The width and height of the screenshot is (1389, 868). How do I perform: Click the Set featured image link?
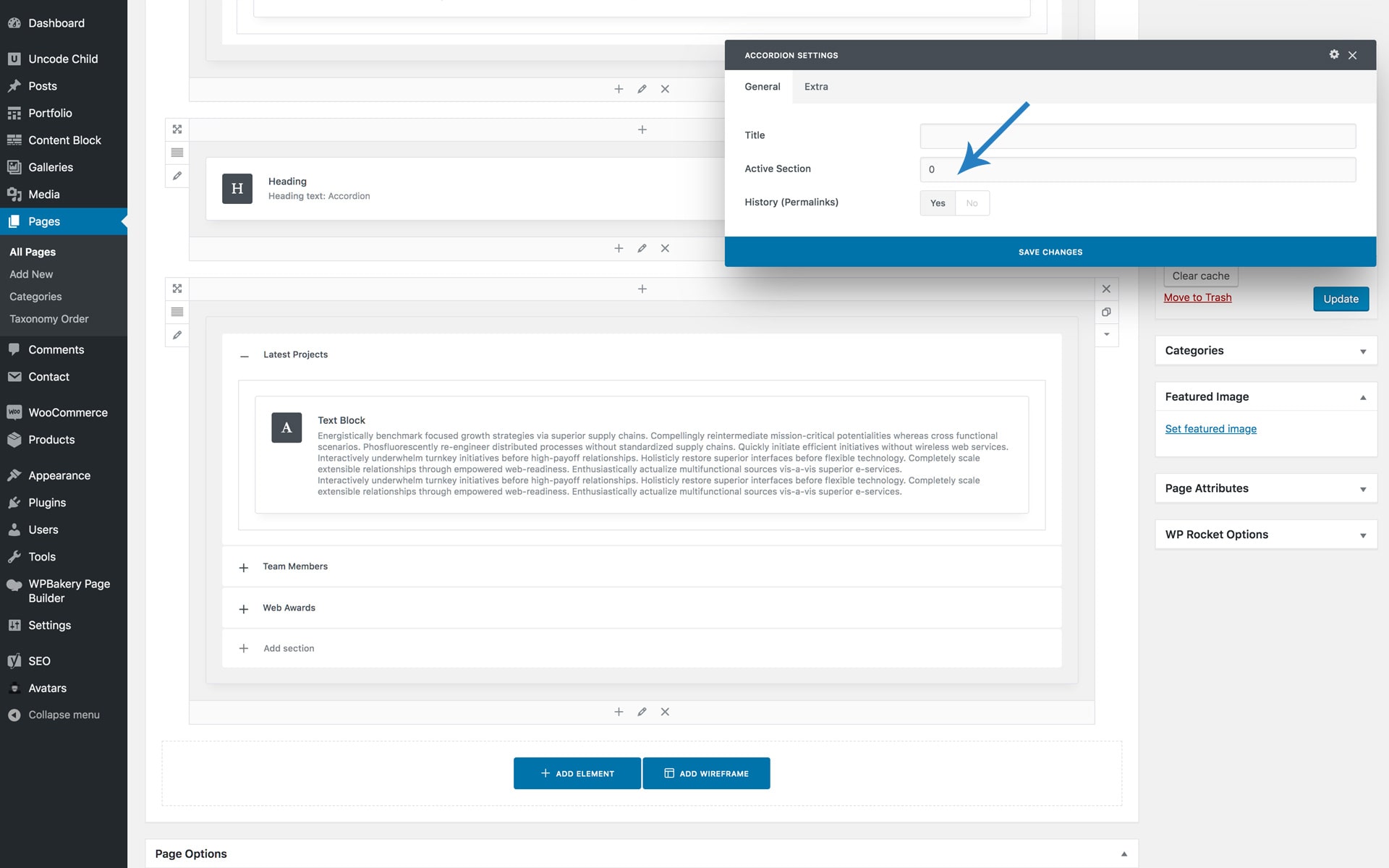click(x=1210, y=429)
